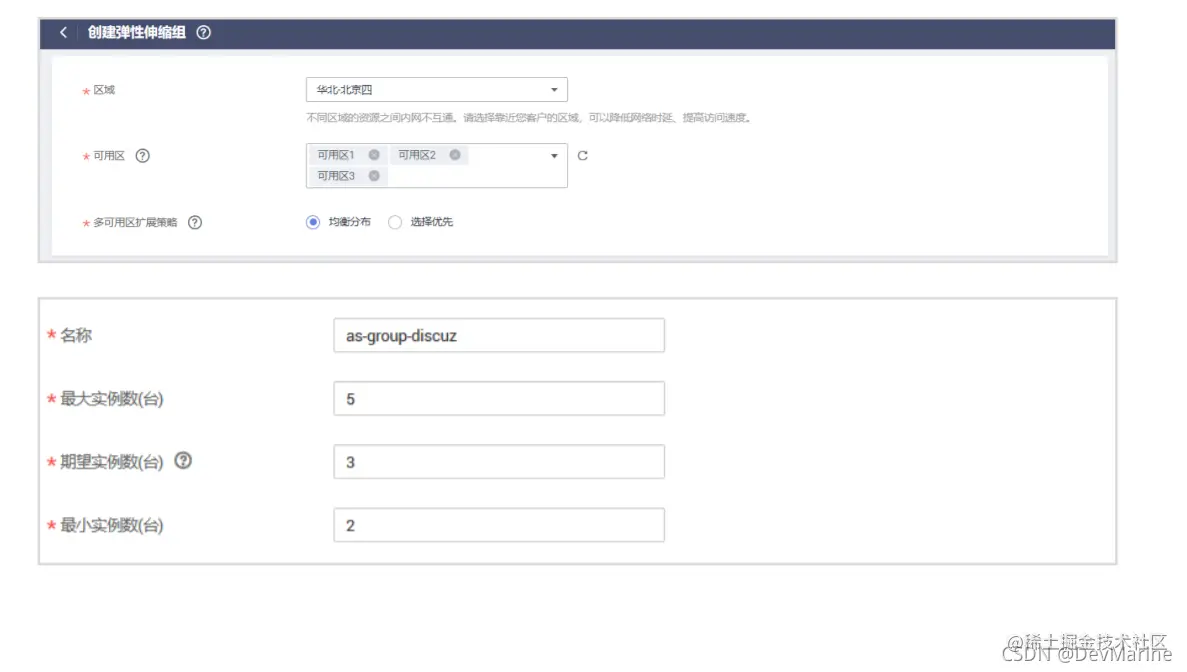
Task: Select the 可用区1 tag text
Action: tap(335, 155)
